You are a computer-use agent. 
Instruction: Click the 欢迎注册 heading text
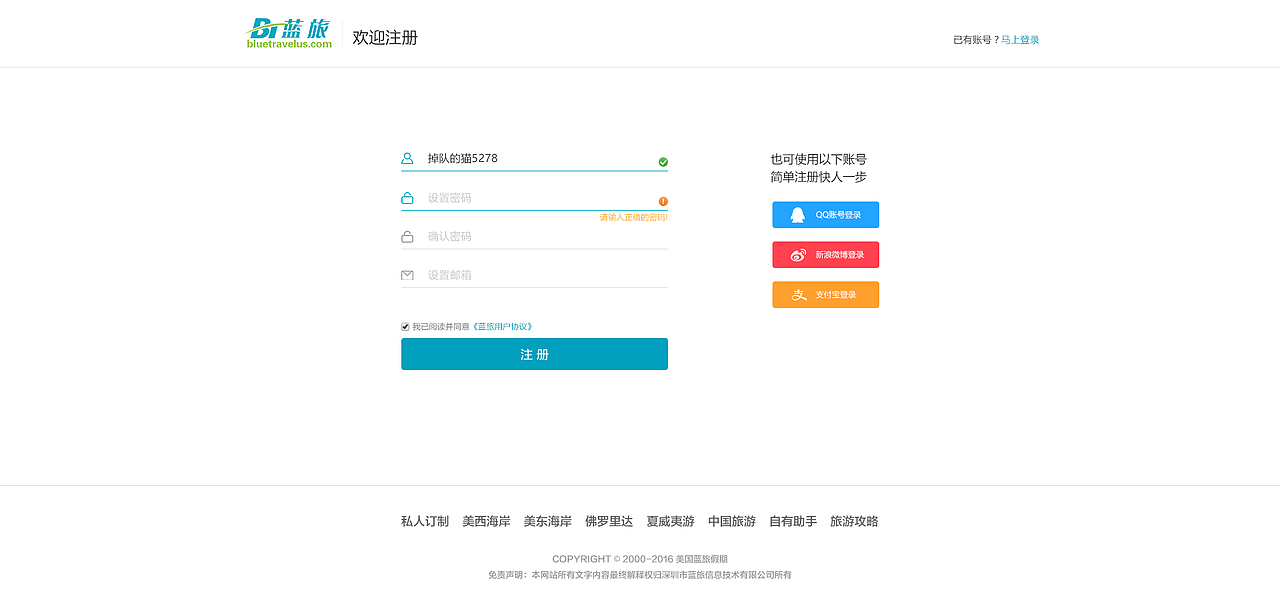coord(385,38)
